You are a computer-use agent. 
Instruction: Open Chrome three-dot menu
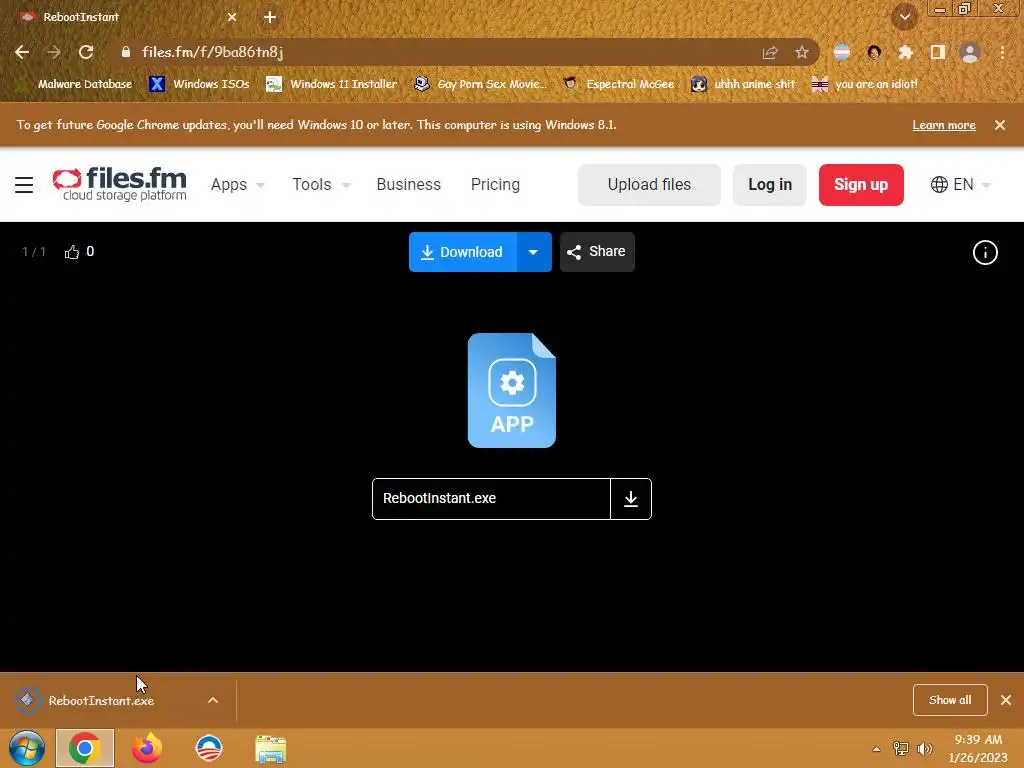click(x=1002, y=52)
